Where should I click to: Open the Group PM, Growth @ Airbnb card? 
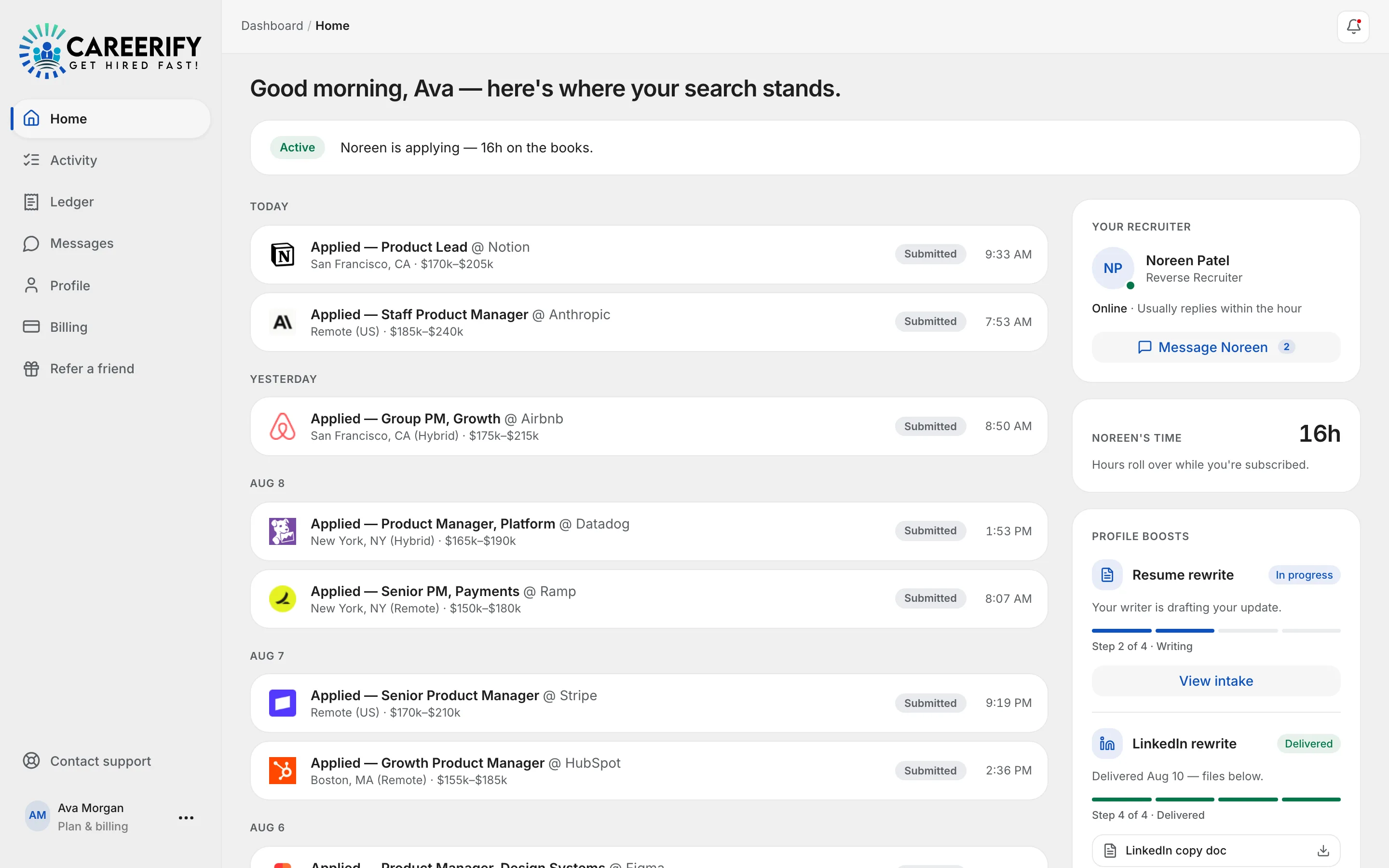tap(649, 427)
